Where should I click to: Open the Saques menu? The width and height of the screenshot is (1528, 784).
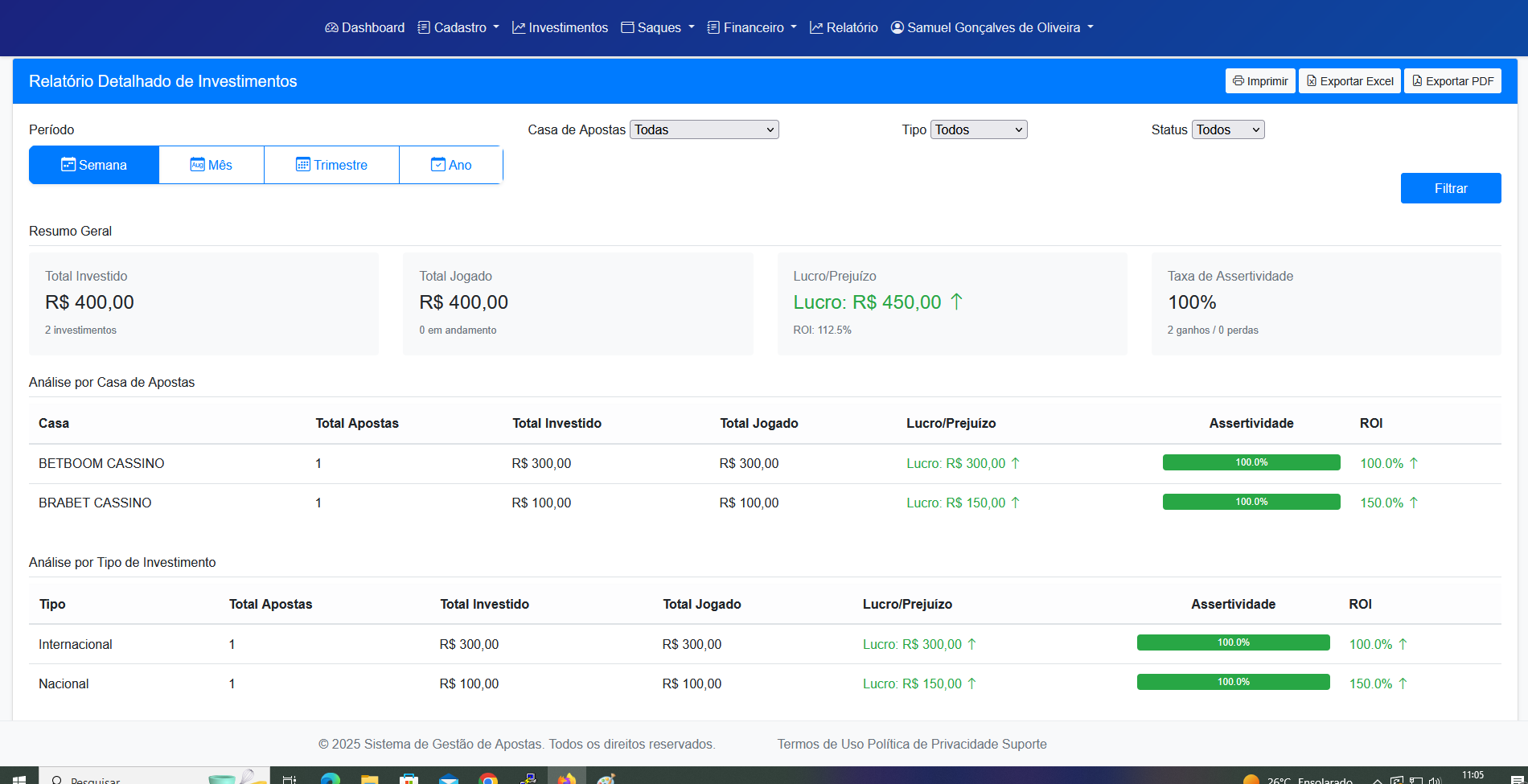coord(657,27)
